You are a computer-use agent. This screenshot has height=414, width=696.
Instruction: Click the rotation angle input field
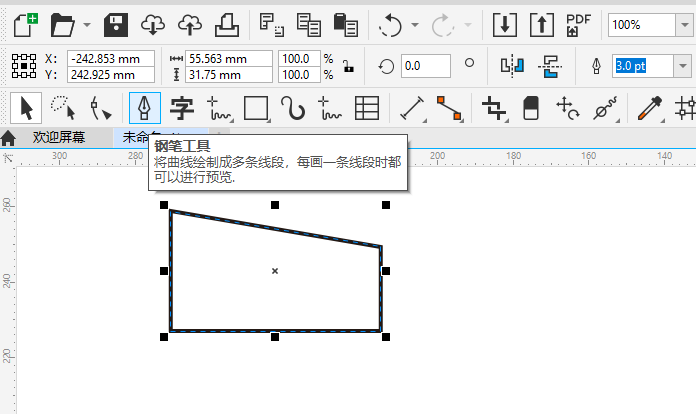pos(425,66)
